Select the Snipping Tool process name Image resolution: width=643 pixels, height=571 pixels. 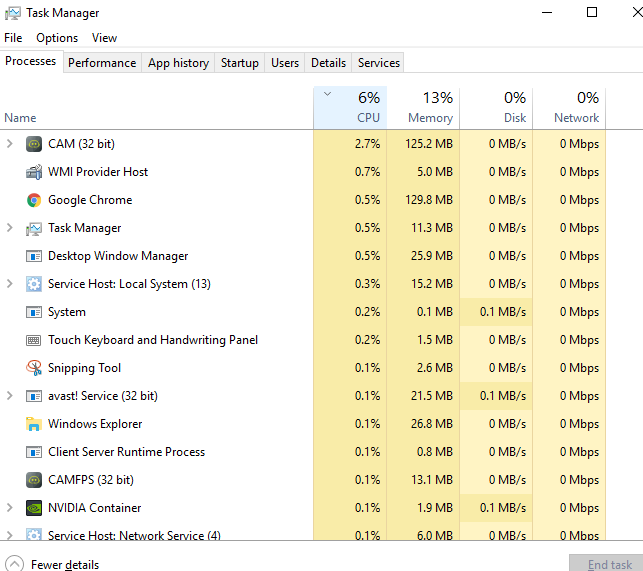click(x=84, y=368)
